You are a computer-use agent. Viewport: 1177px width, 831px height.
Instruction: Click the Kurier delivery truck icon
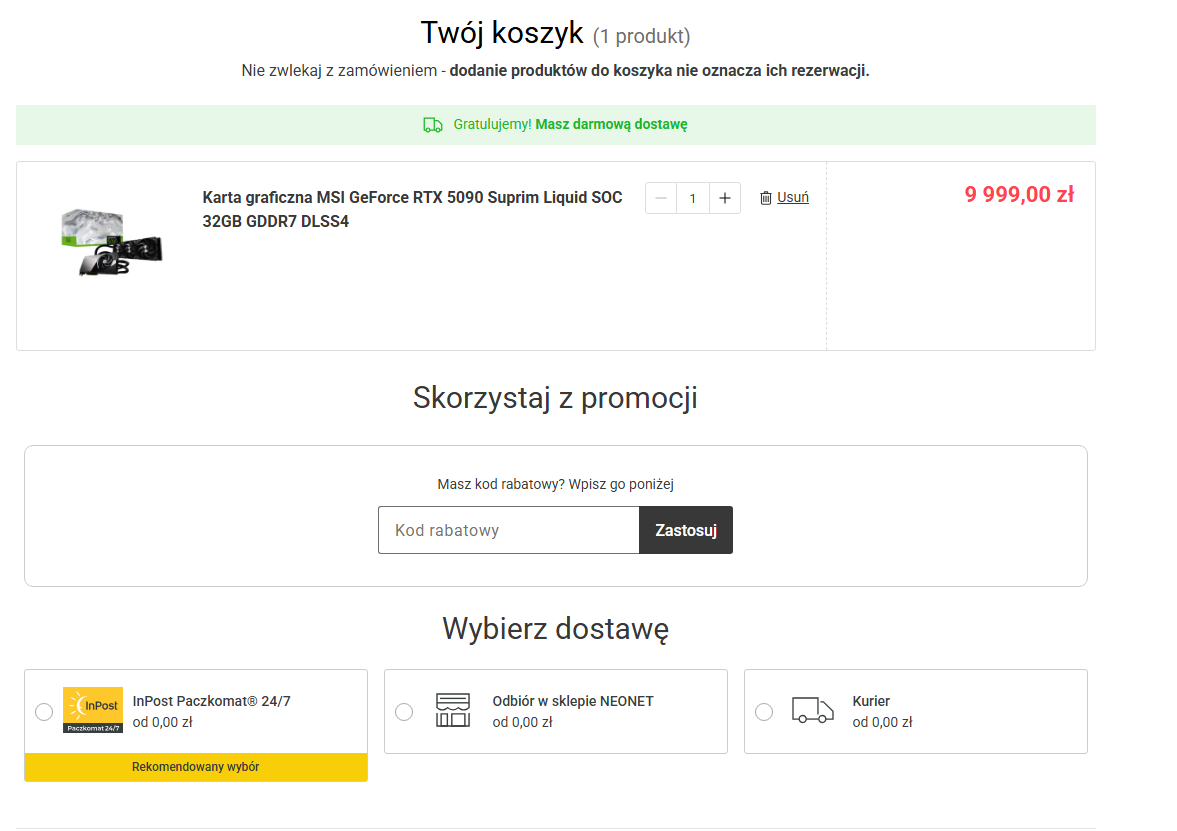tap(812, 710)
